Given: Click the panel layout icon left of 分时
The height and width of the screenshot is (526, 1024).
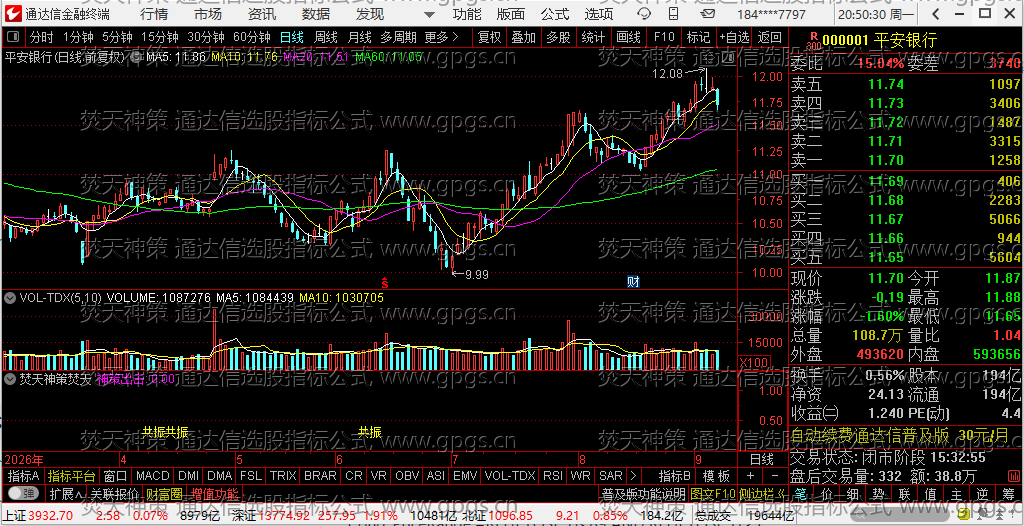Looking at the screenshot, I should point(14,37).
